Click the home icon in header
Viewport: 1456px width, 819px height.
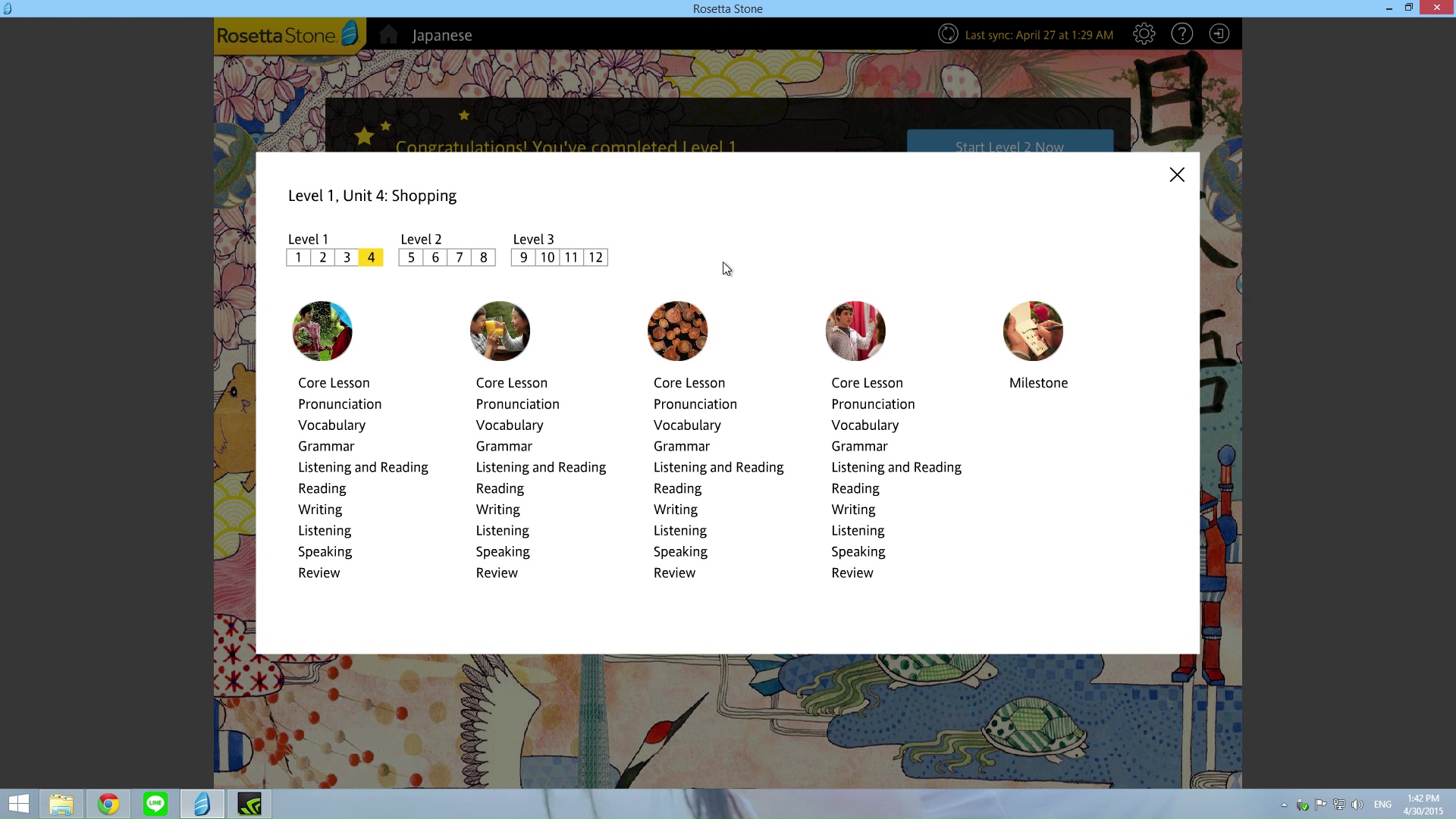[x=388, y=35]
